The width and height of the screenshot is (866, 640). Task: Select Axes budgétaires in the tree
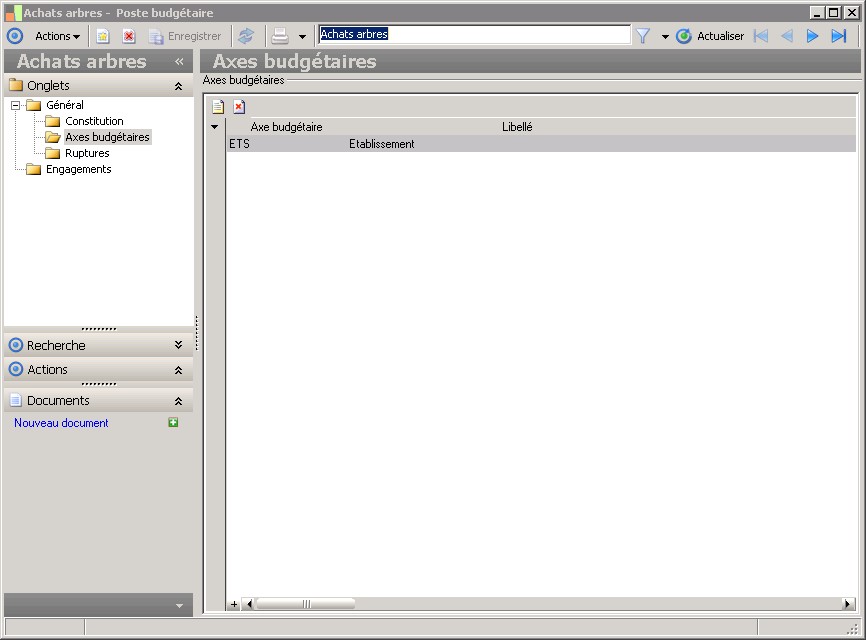click(107, 137)
